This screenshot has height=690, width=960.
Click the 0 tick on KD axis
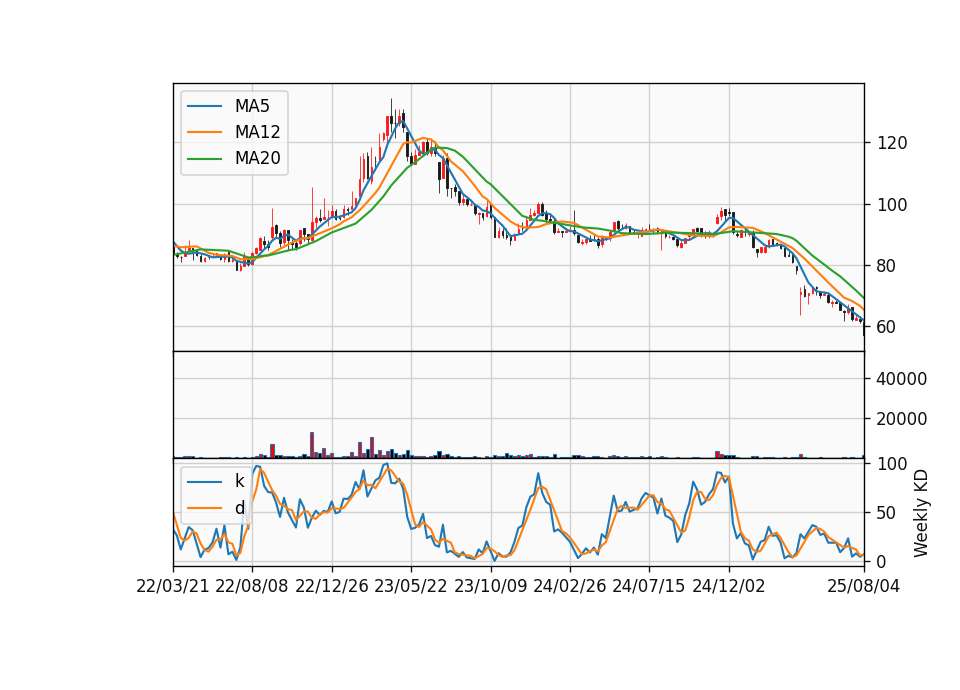pos(882,561)
